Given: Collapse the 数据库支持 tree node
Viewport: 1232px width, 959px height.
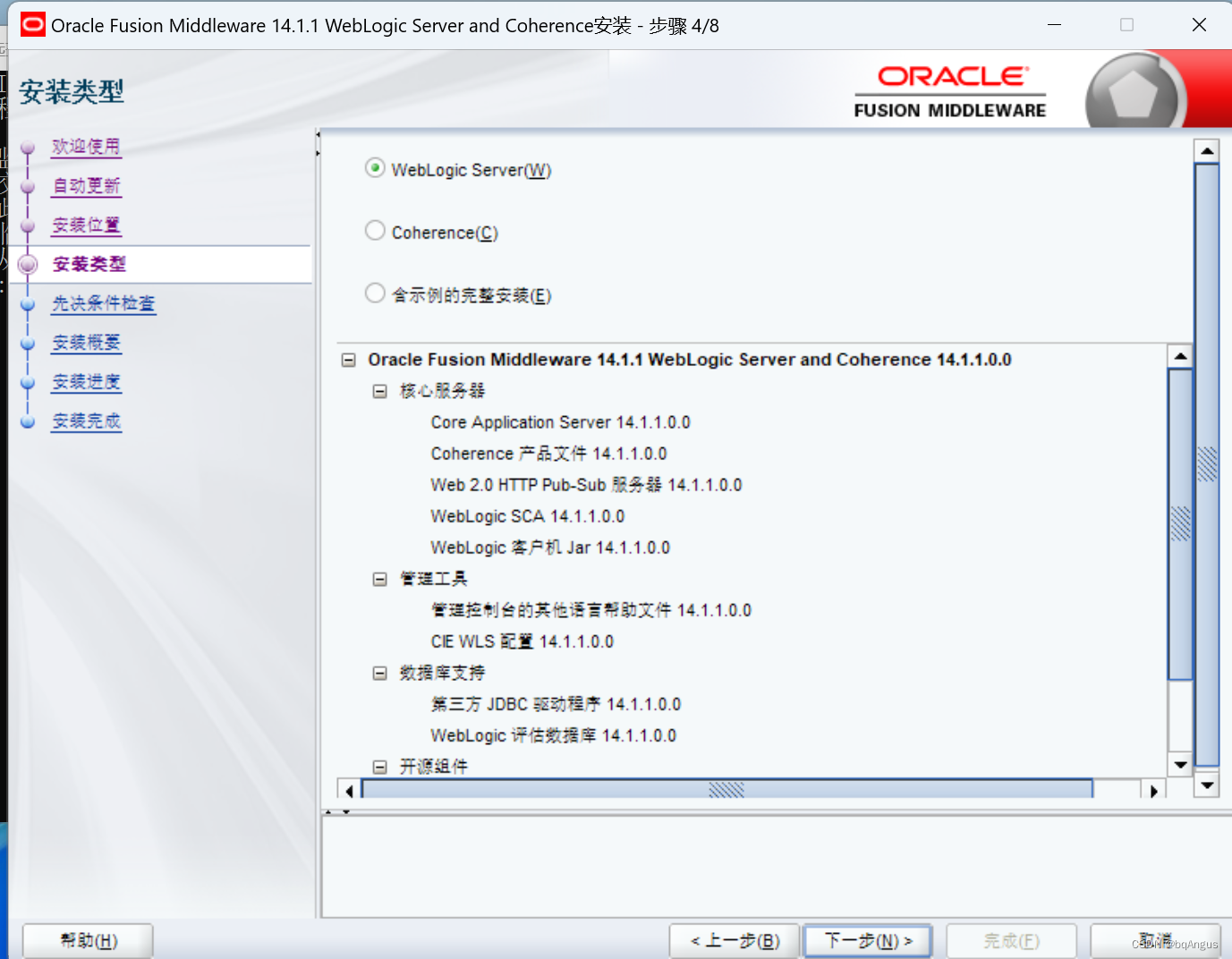Looking at the screenshot, I should point(379,673).
